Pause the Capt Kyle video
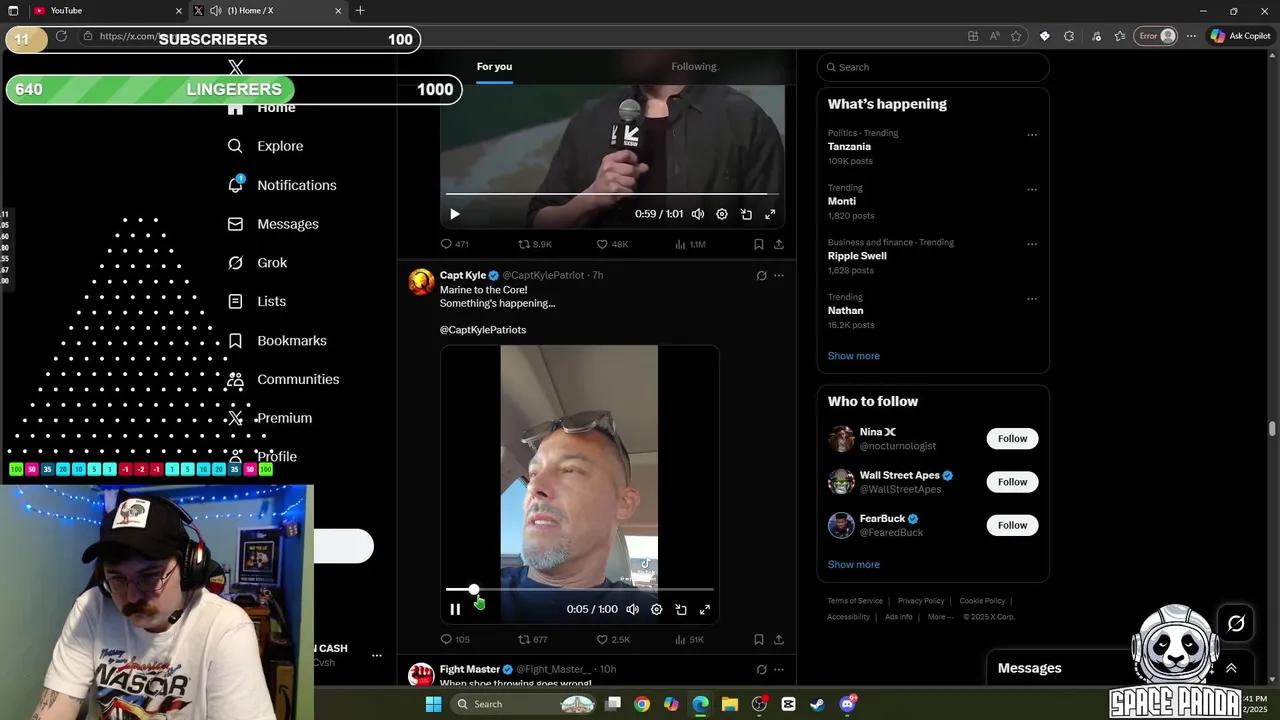Image resolution: width=1280 pixels, height=720 pixels. point(455,609)
